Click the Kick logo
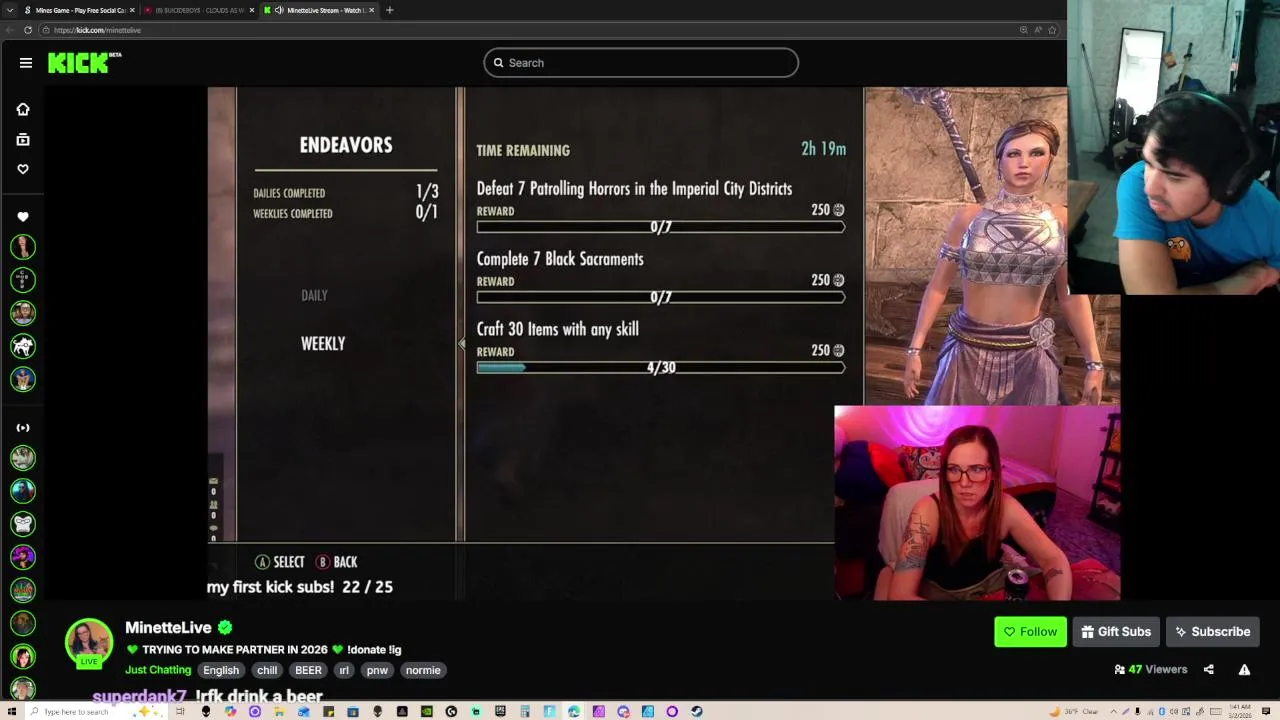 (84, 62)
